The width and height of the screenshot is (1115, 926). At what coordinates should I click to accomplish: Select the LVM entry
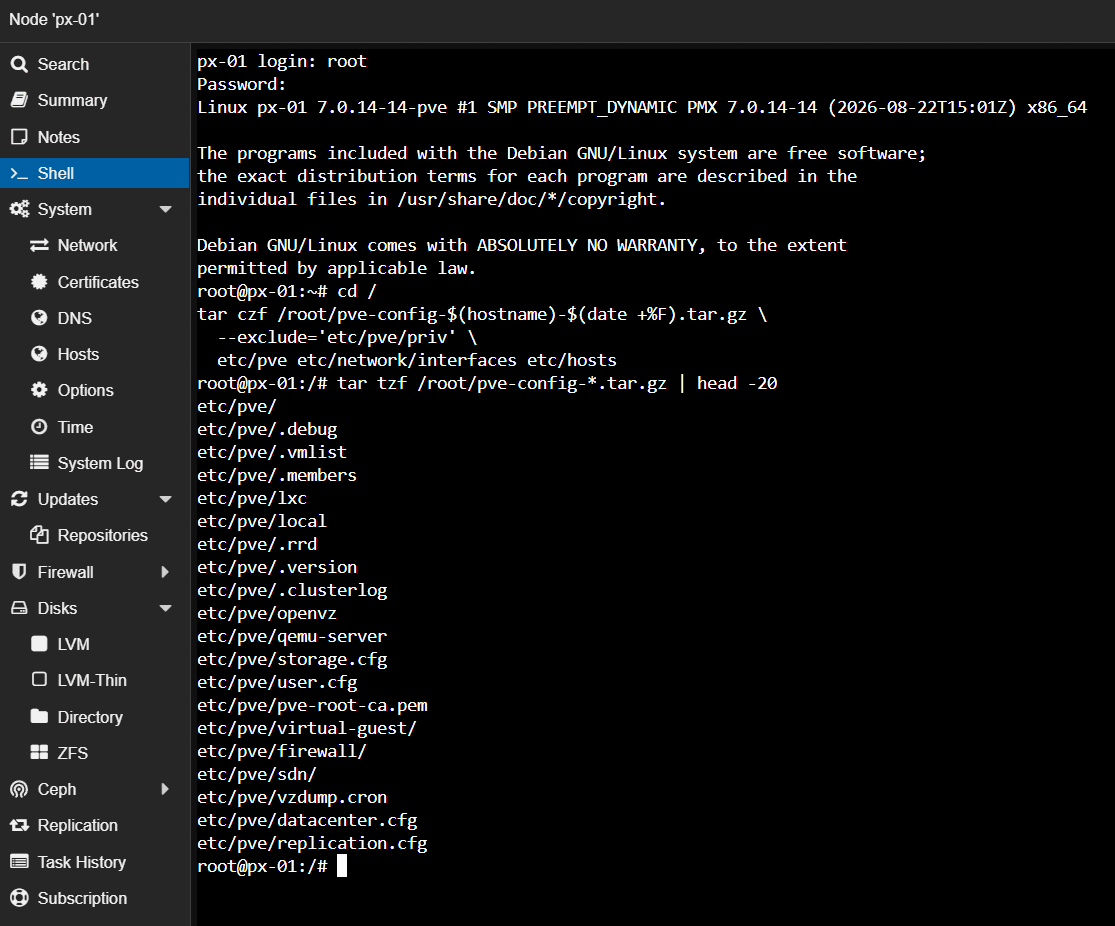pos(95,644)
